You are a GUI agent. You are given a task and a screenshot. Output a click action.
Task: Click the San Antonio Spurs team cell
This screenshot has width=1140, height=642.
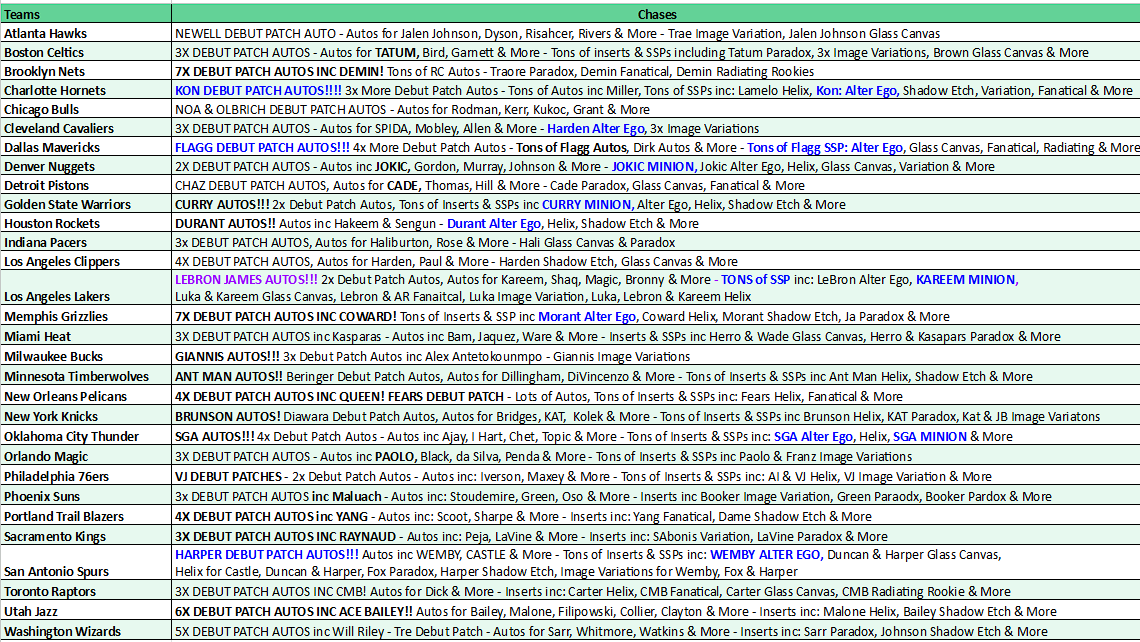point(86,563)
